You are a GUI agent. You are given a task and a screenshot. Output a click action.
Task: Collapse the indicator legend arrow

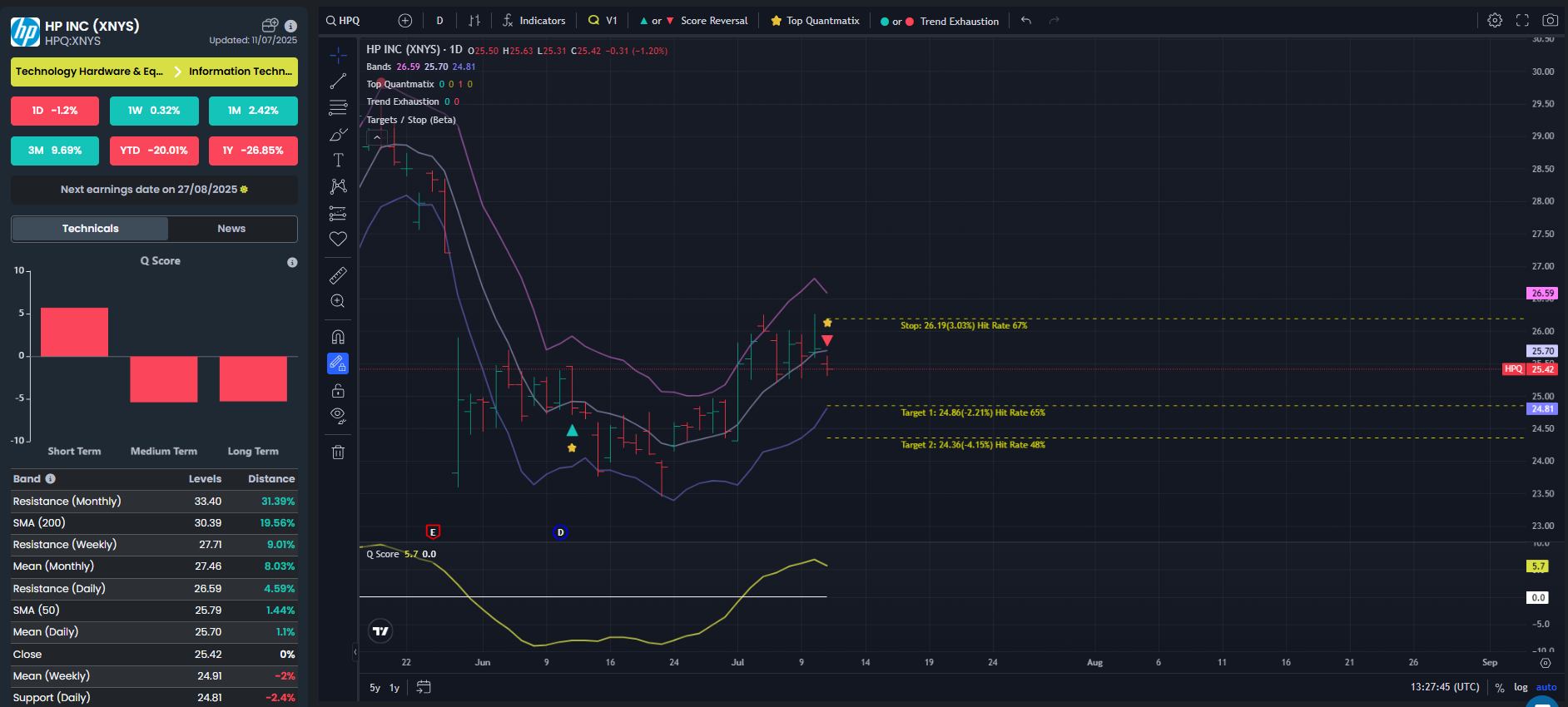[x=377, y=137]
